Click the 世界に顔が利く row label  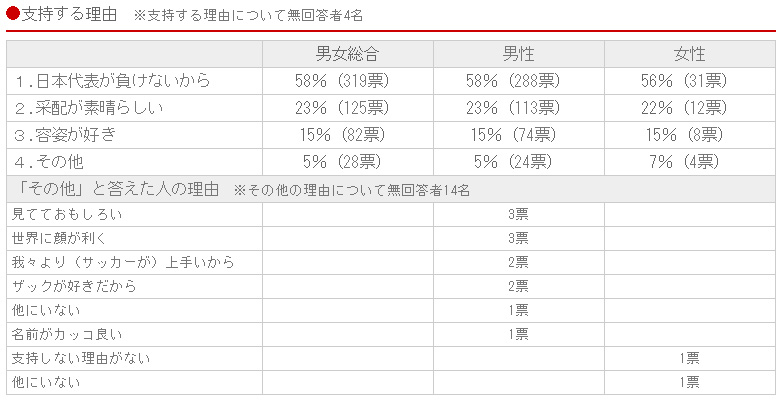(59, 239)
